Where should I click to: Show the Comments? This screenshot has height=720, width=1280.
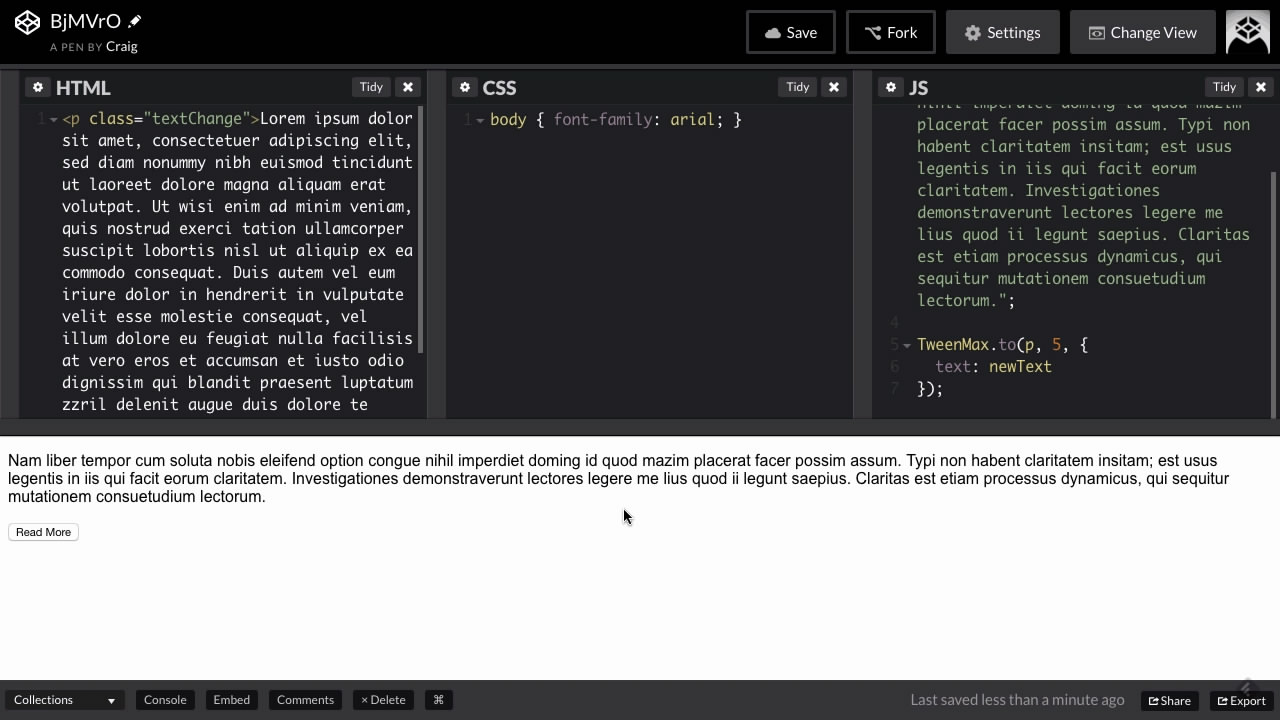[305, 700]
